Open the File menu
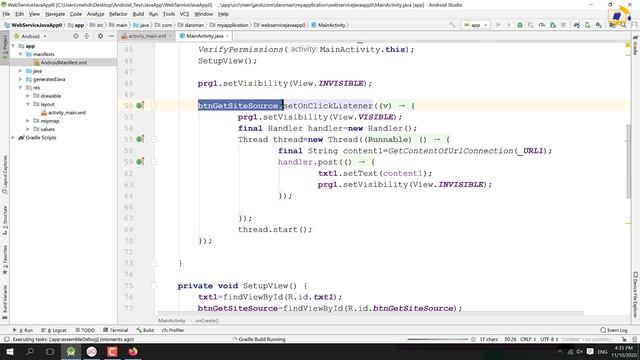Screen dimensions: 640x360 tap(6, 14)
